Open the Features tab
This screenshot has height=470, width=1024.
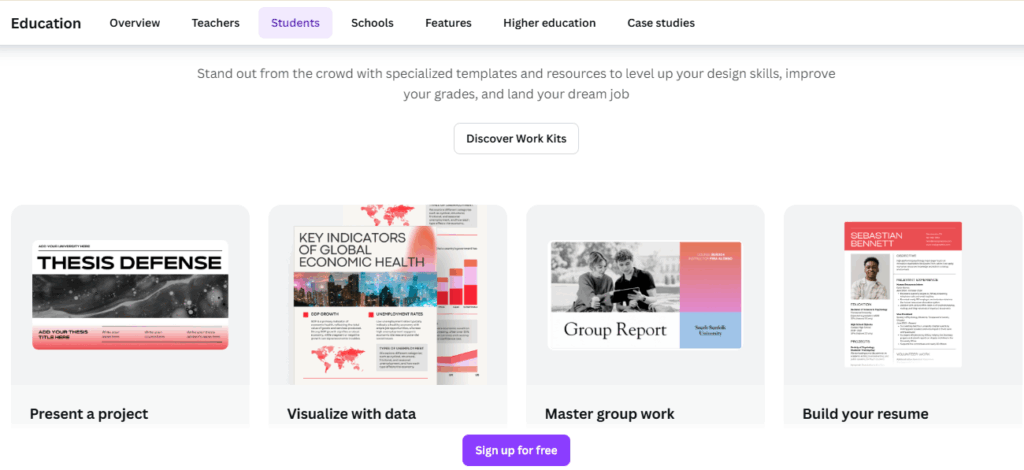[448, 23]
